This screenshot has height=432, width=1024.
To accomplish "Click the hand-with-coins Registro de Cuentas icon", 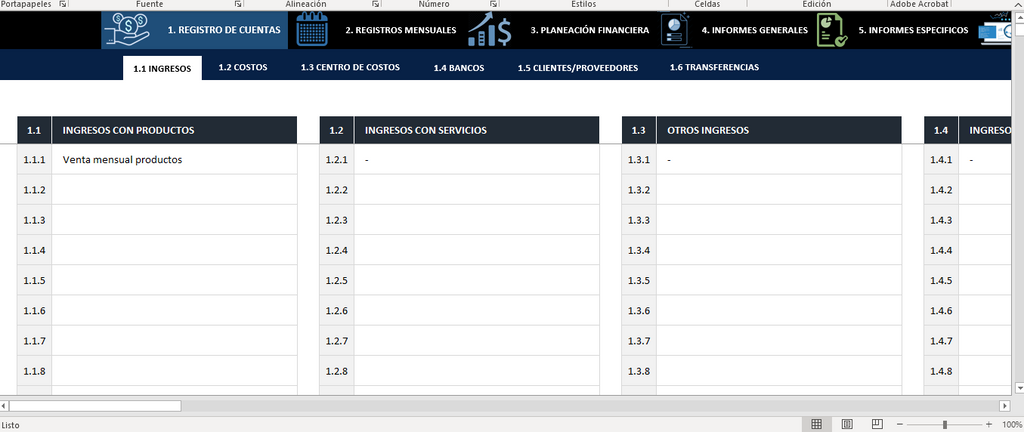I will [130, 29].
